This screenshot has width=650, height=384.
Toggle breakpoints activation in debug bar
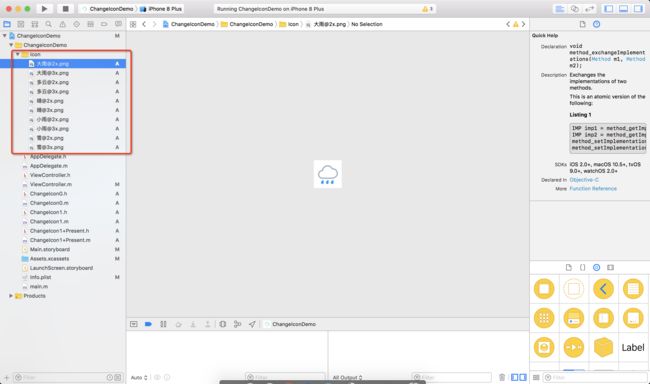(148, 324)
